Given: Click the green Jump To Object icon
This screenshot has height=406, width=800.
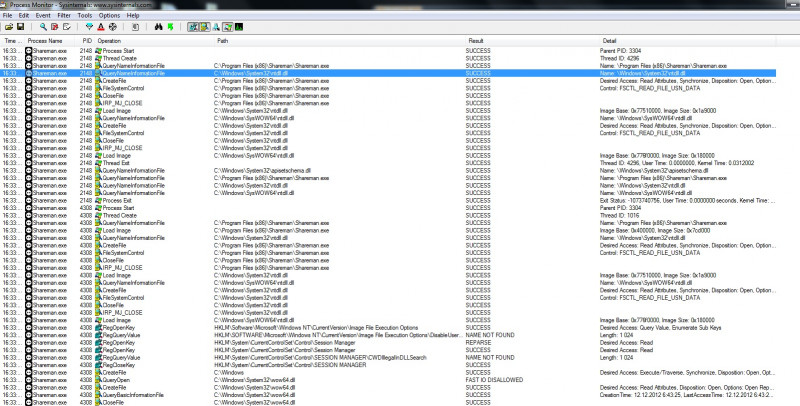Looking at the screenshot, I should [170, 27].
